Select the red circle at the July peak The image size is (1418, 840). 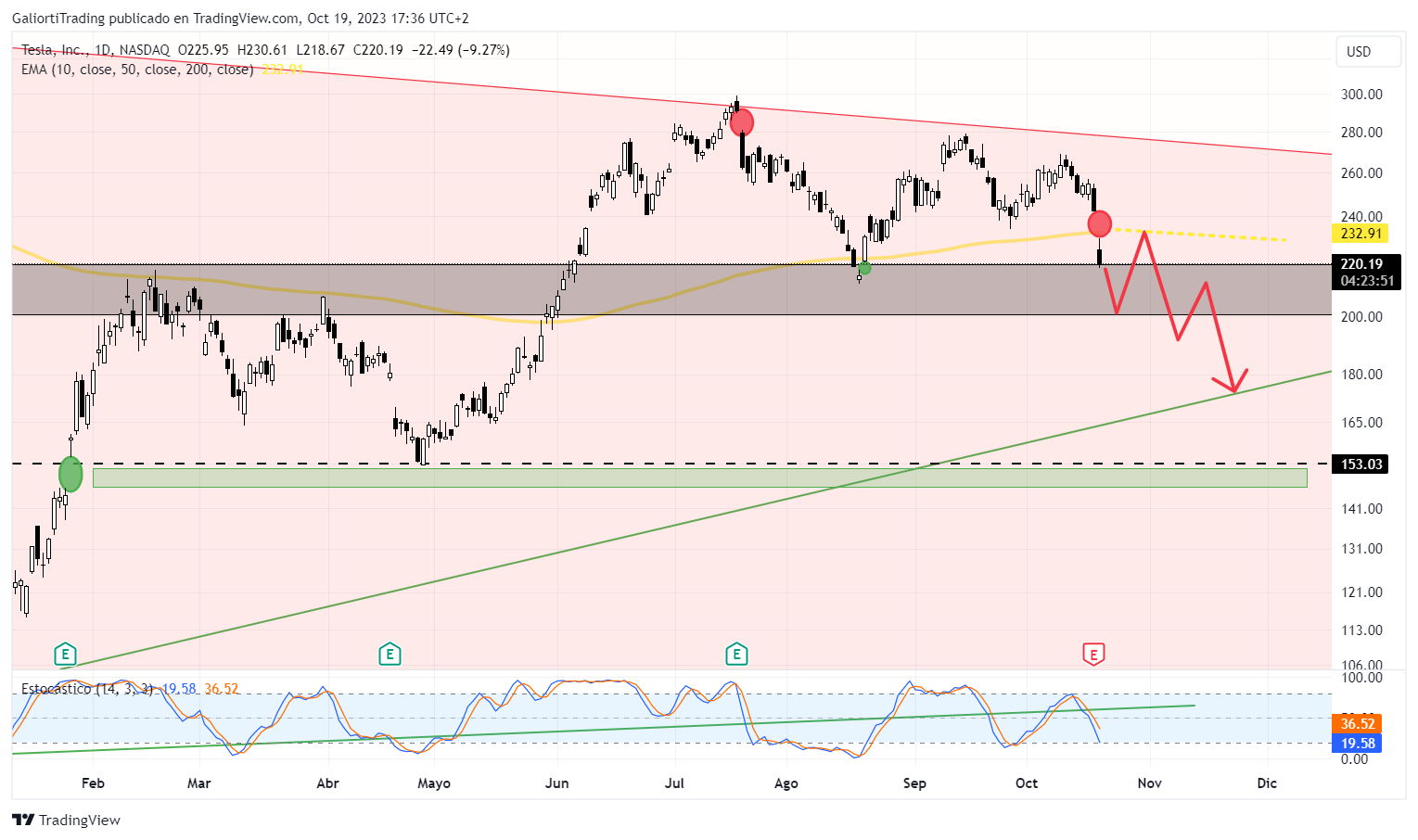742,121
